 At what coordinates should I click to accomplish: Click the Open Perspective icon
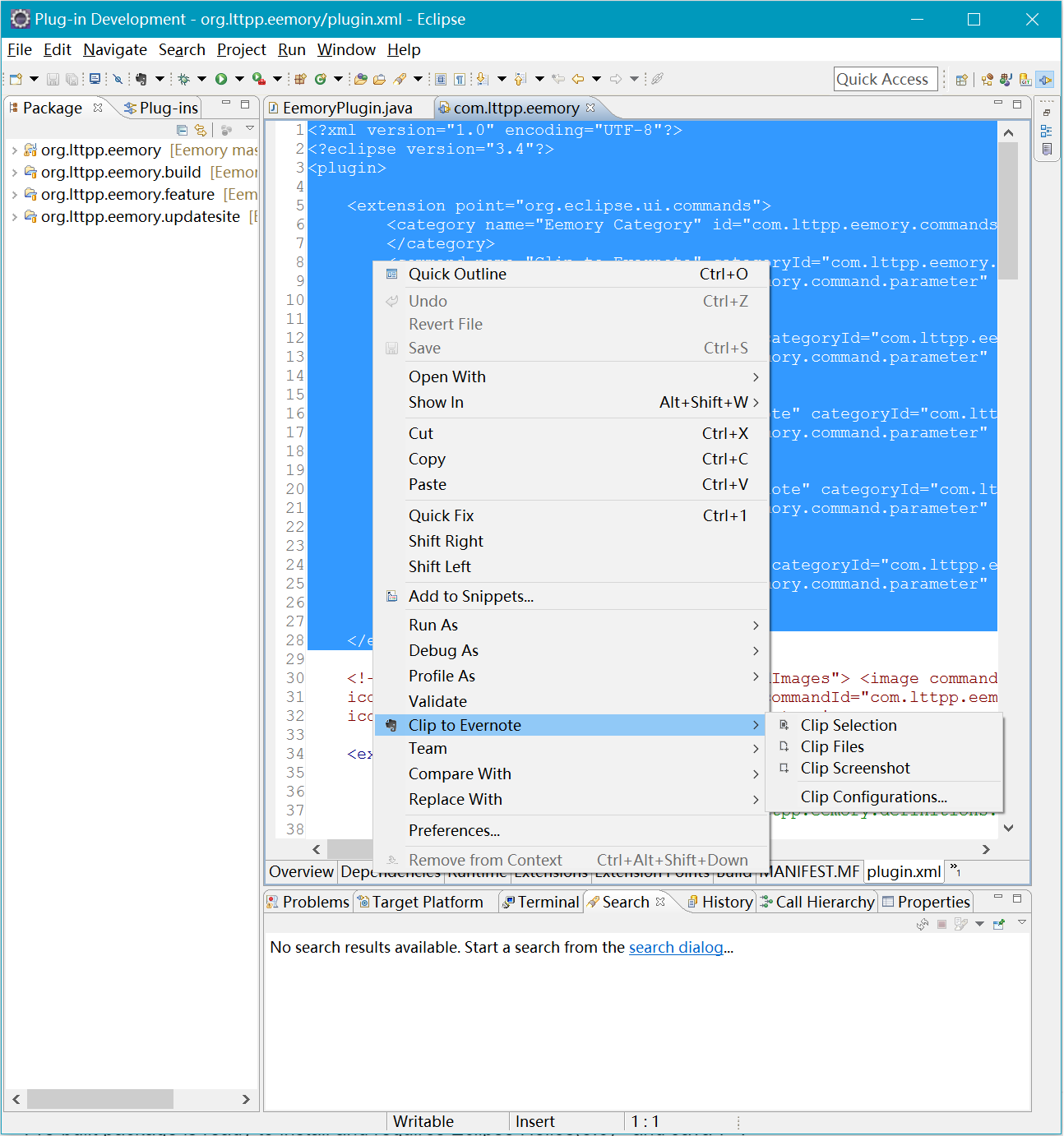[x=961, y=80]
